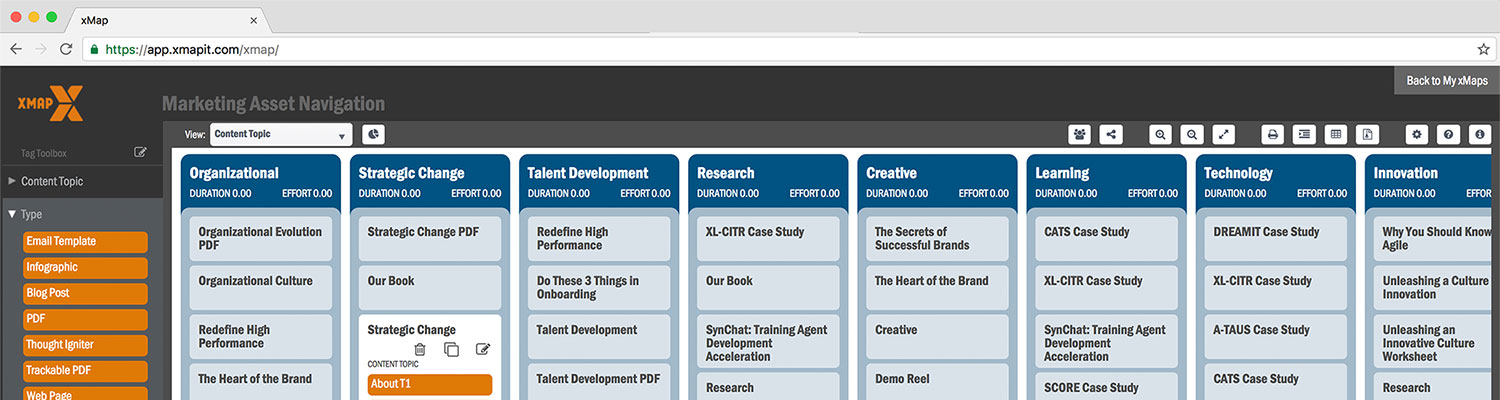Click the zoom out magnifier icon
1500x400 pixels.
click(1191, 134)
